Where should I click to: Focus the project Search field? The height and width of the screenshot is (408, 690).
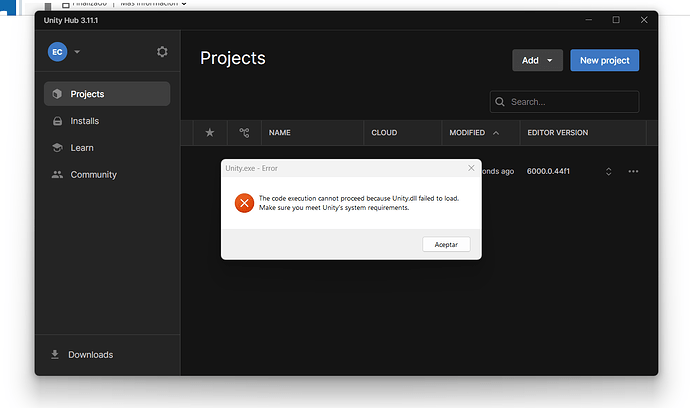570,102
